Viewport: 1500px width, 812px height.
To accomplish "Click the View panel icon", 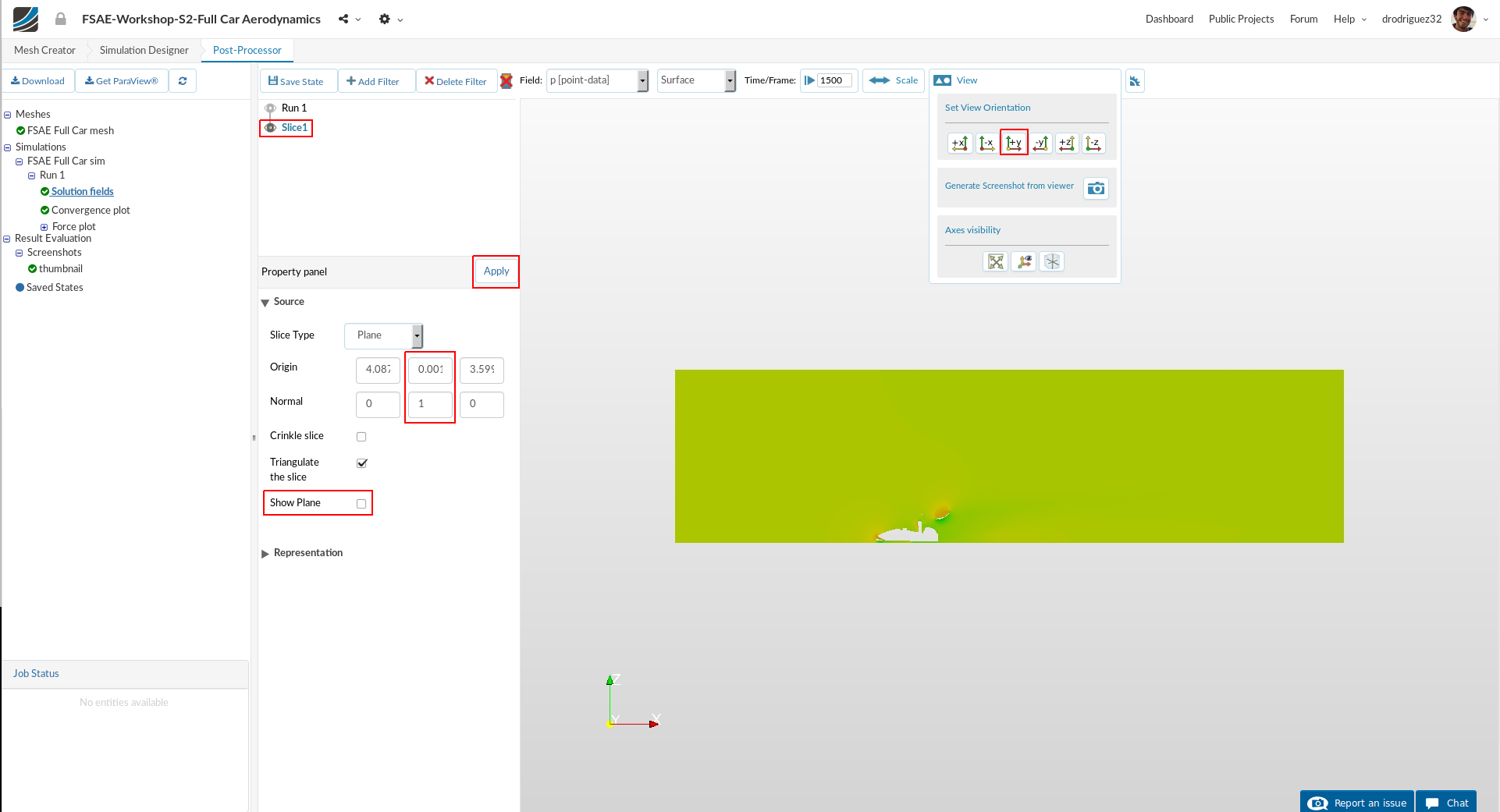I will pyautogui.click(x=942, y=80).
